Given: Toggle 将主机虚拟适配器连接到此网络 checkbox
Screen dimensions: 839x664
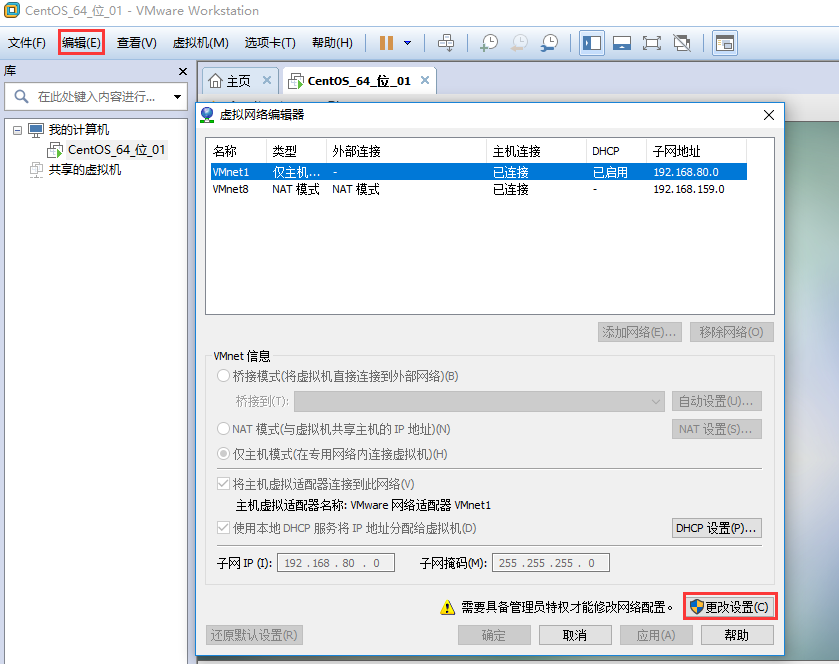Looking at the screenshot, I should pyautogui.click(x=223, y=484).
